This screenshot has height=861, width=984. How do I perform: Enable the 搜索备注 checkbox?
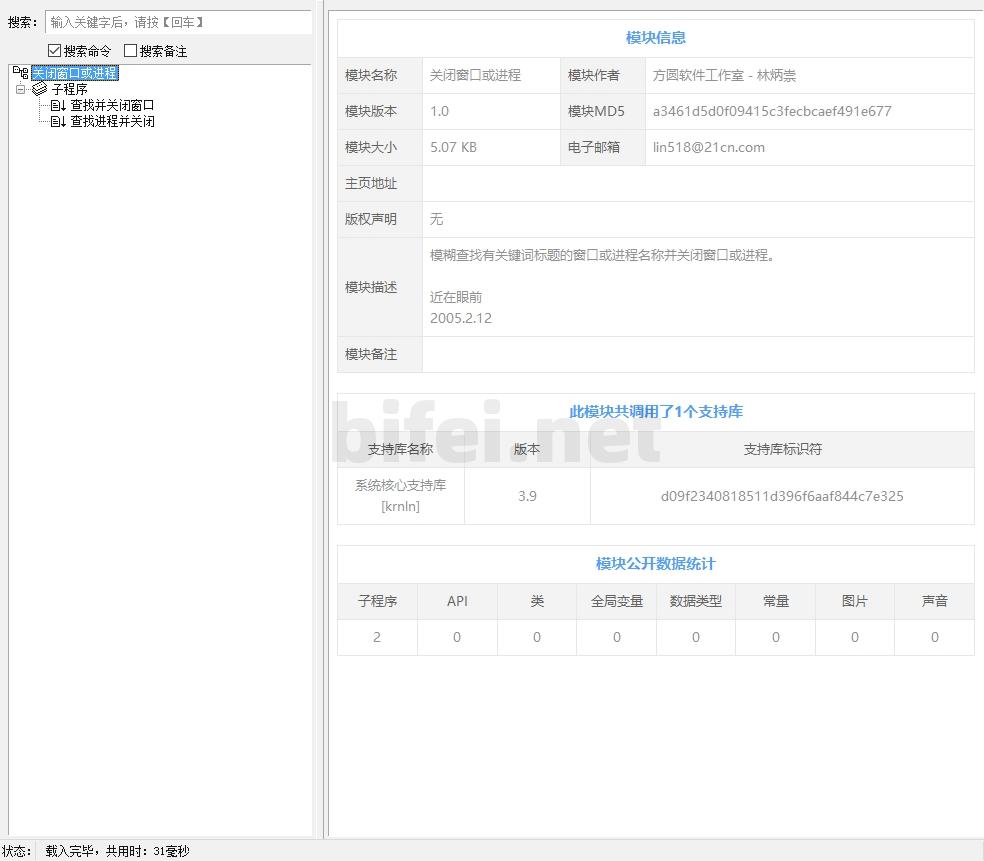(x=130, y=51)
